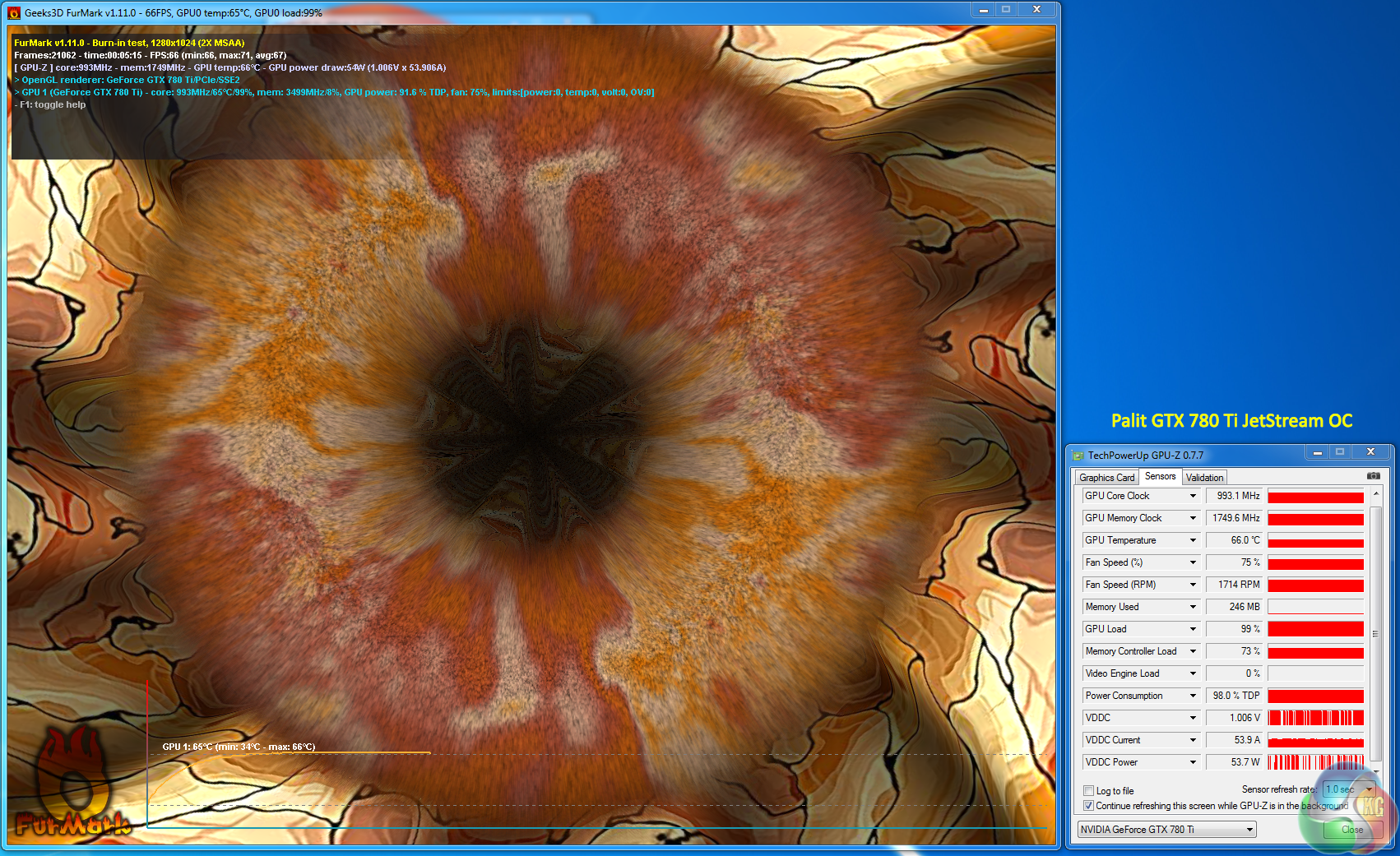Image resolution: width=1400 pixels, height=856 pixels.
Task: Open the VDDC sensor dropdown
Action: point(1193,718)
